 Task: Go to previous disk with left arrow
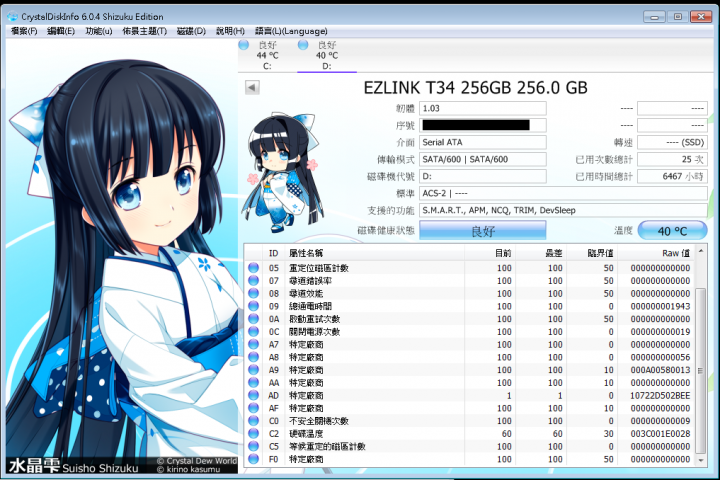pos(252,87)
